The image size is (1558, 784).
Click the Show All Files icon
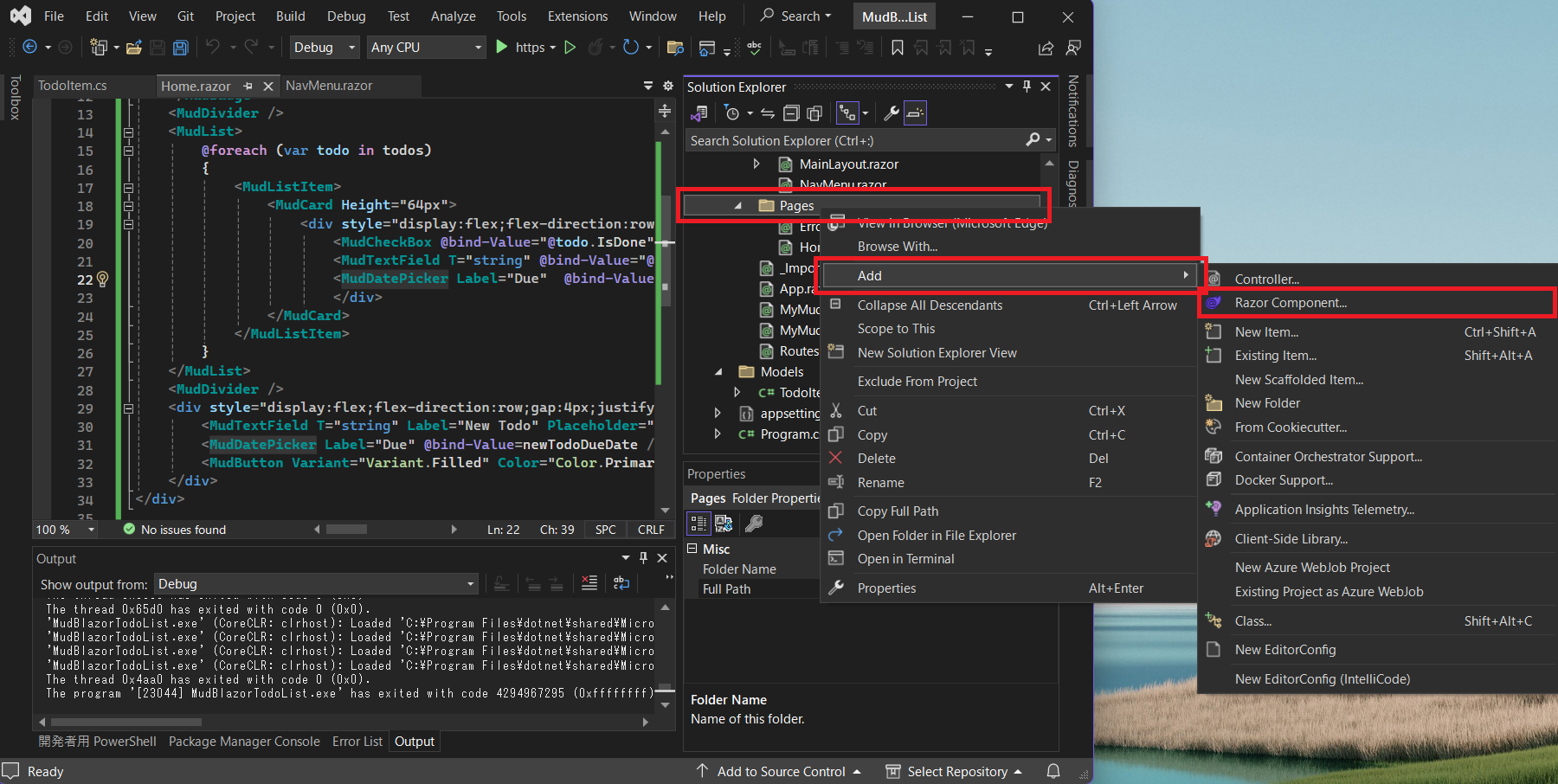point(814,113)
